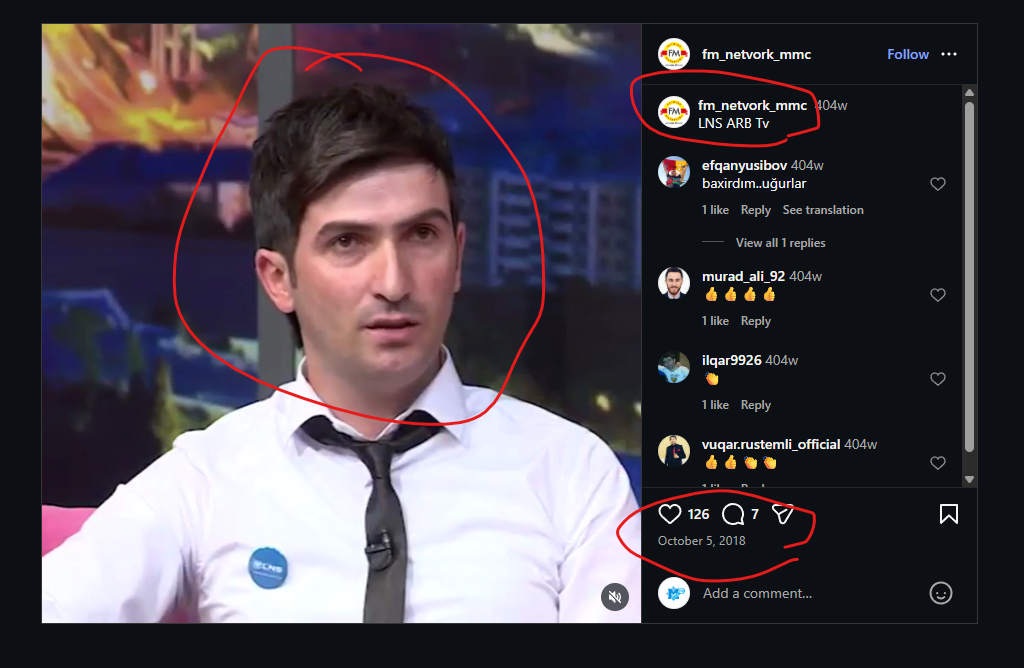
Task: Like ilqar9926's comment with the heart
Action: click(938, 379)
